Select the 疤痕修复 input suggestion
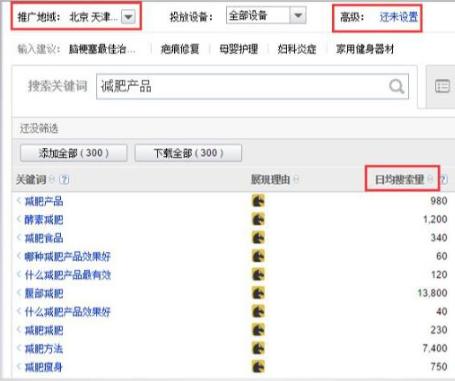 180,49
